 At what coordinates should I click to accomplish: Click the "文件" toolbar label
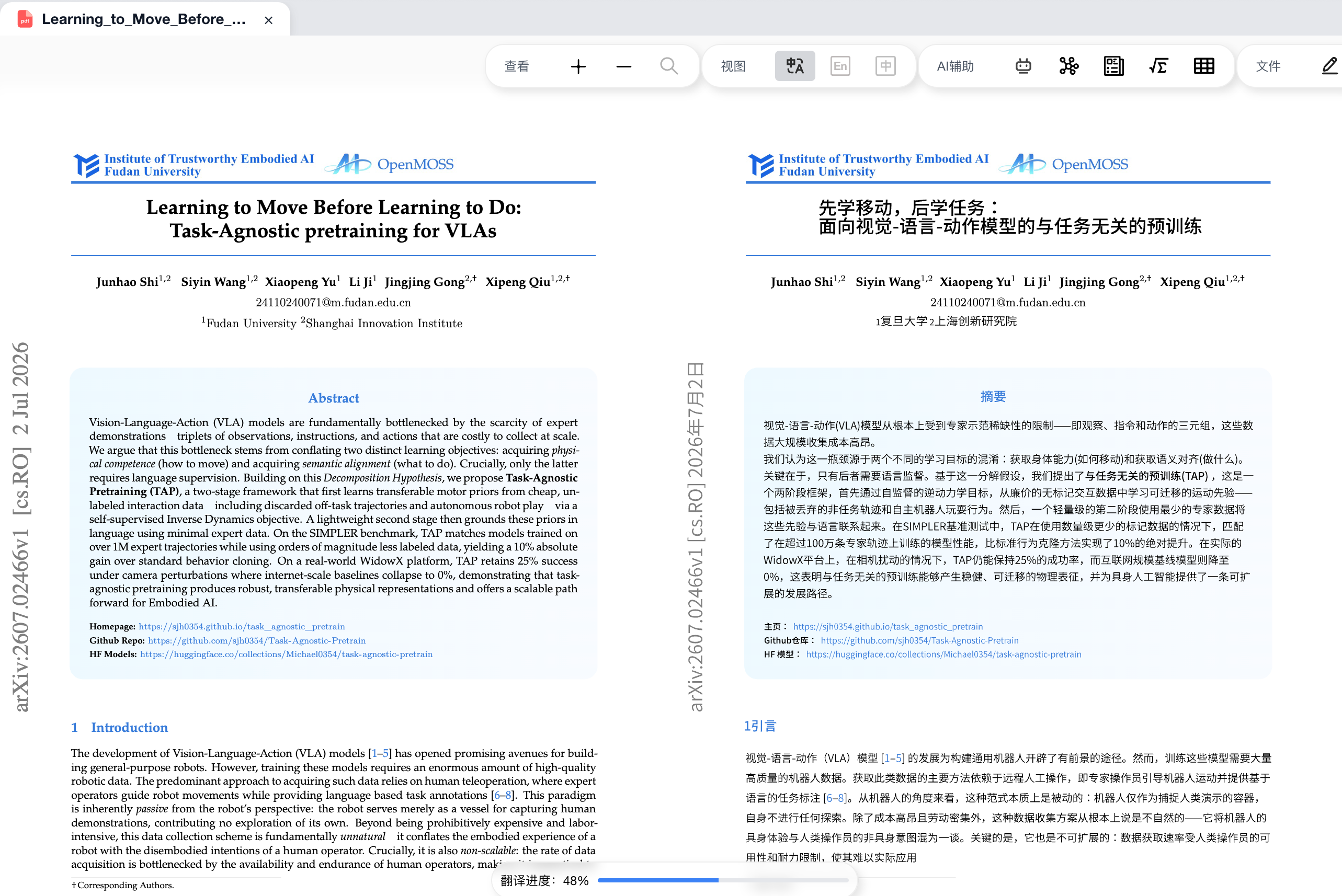point(1268,66)
